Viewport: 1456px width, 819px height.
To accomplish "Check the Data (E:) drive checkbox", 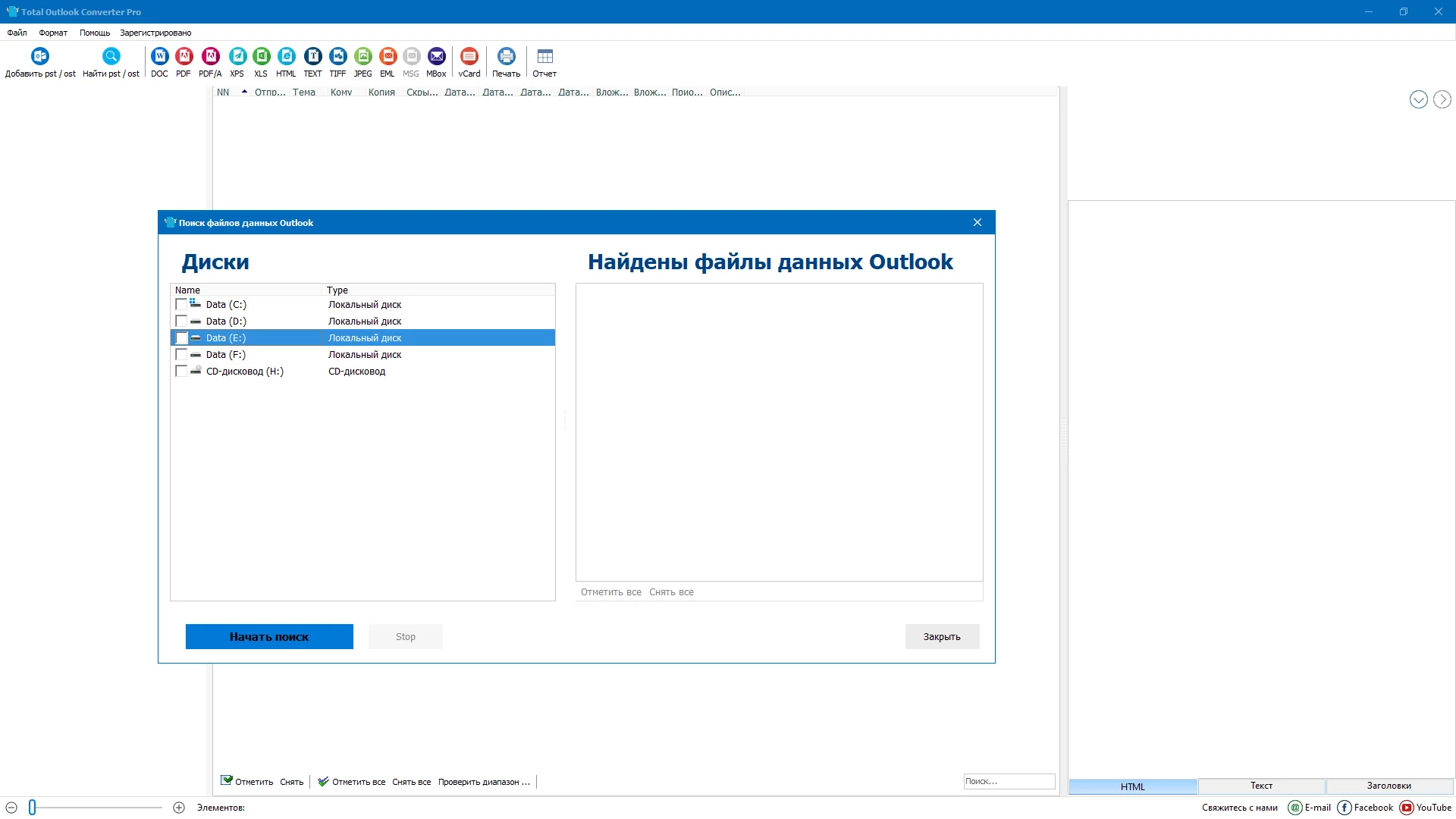I will pyautogui.click(x=181, y=337).
